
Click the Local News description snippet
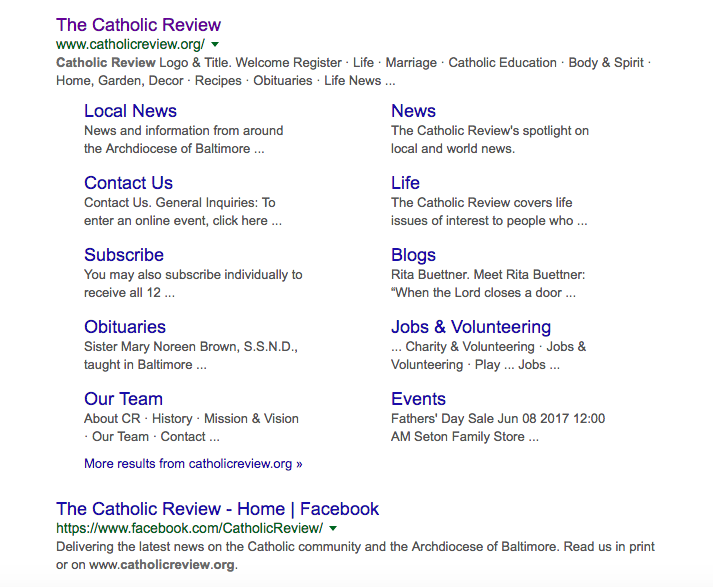pyautogui.click(x=183, y=139)
